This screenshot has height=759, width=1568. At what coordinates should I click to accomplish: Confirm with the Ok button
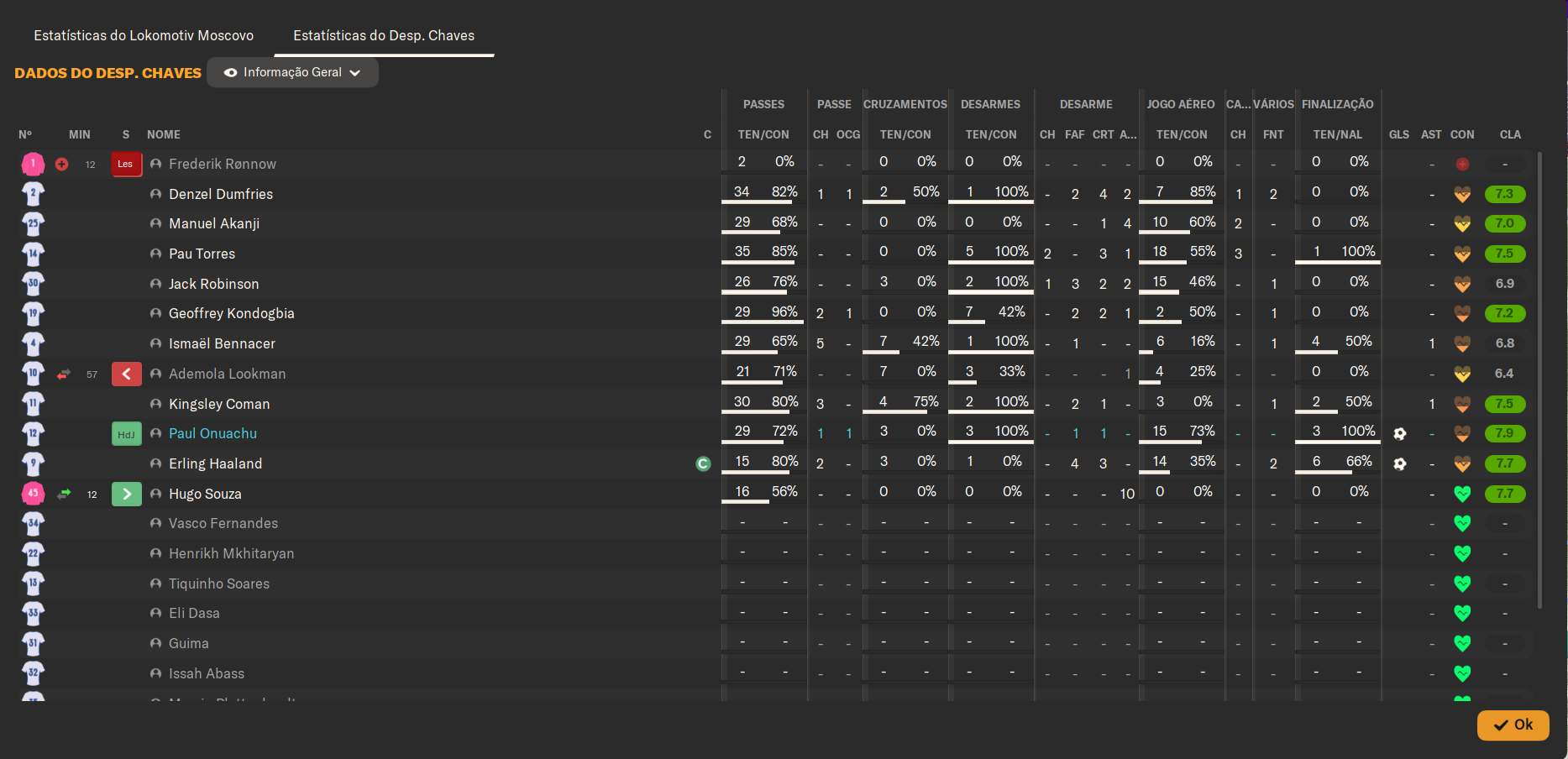click(1513, 725)
